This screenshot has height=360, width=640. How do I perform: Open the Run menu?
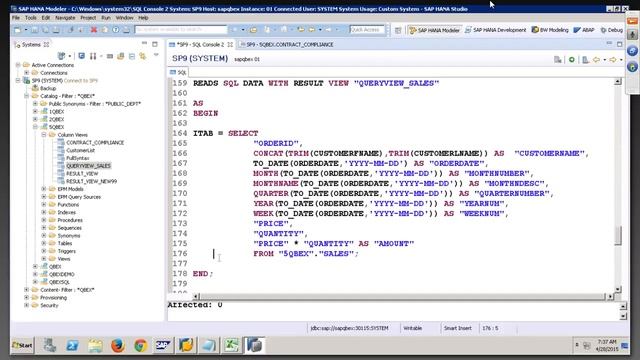106,18
